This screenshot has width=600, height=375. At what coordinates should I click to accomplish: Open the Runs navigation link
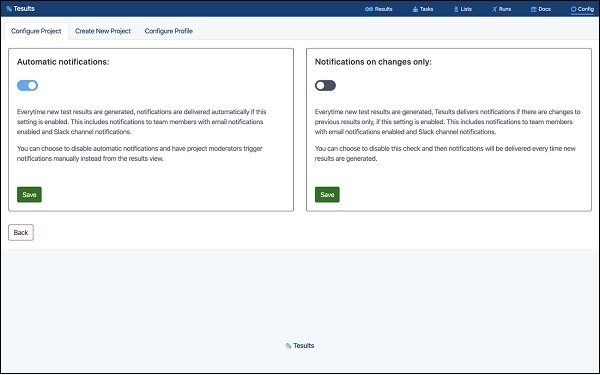505,9
